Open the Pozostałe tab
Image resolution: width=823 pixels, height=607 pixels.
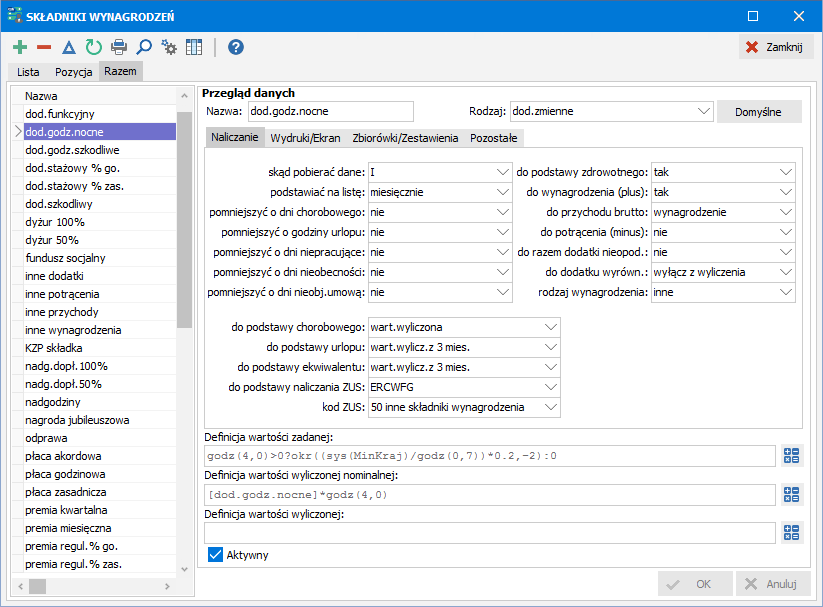pyautogui.click(x=493, y=138)
